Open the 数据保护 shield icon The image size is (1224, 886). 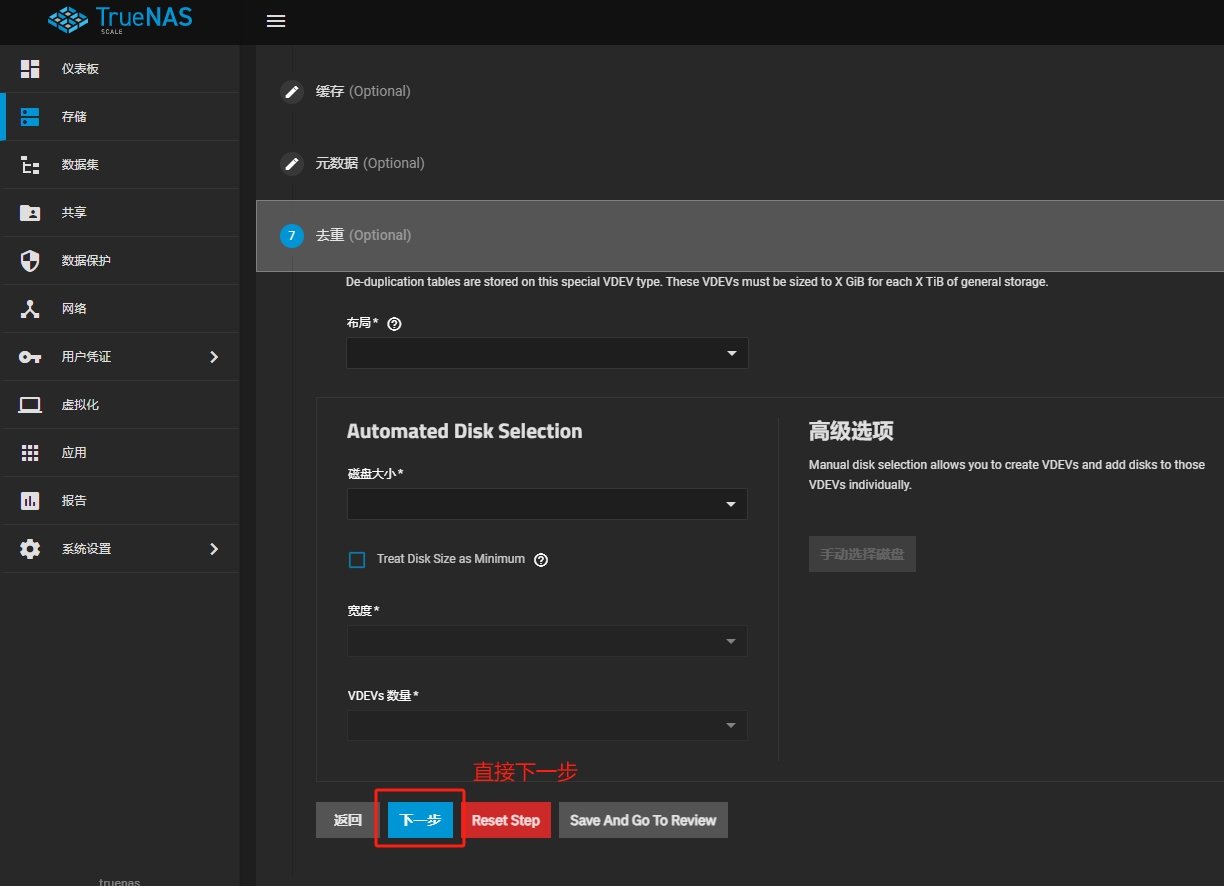(x=30, y=261)
